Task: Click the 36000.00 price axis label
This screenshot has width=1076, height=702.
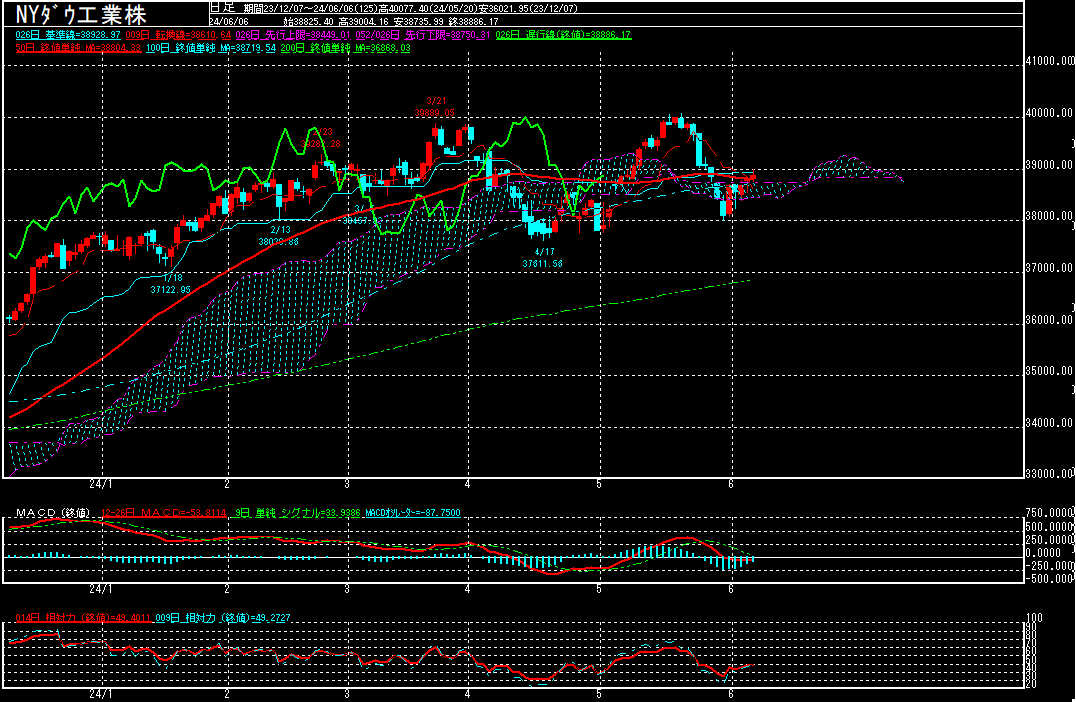Action: pos(1049,320)
